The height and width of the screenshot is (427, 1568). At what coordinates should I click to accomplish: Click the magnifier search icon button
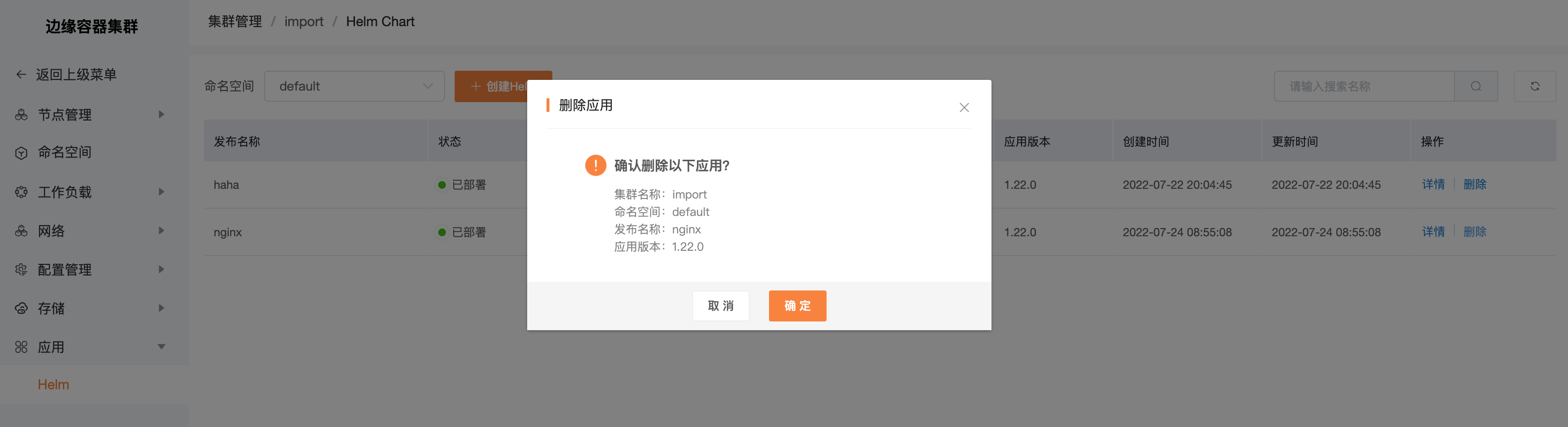click(x=1476, y=86)
